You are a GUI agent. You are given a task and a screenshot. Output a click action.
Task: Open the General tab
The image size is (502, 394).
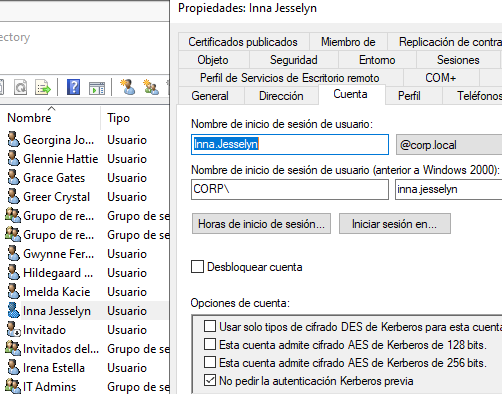click(x=210, y=96)
